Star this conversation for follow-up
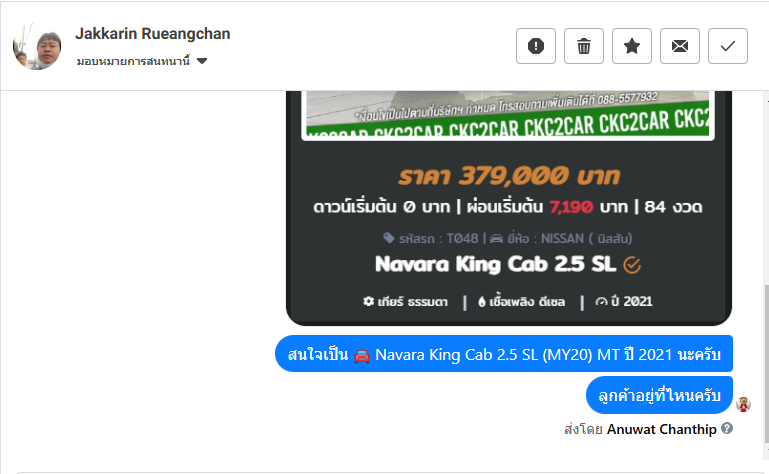The width and height of the screenshot is (769, 474). pyautogui.click(x=632, y=46)
